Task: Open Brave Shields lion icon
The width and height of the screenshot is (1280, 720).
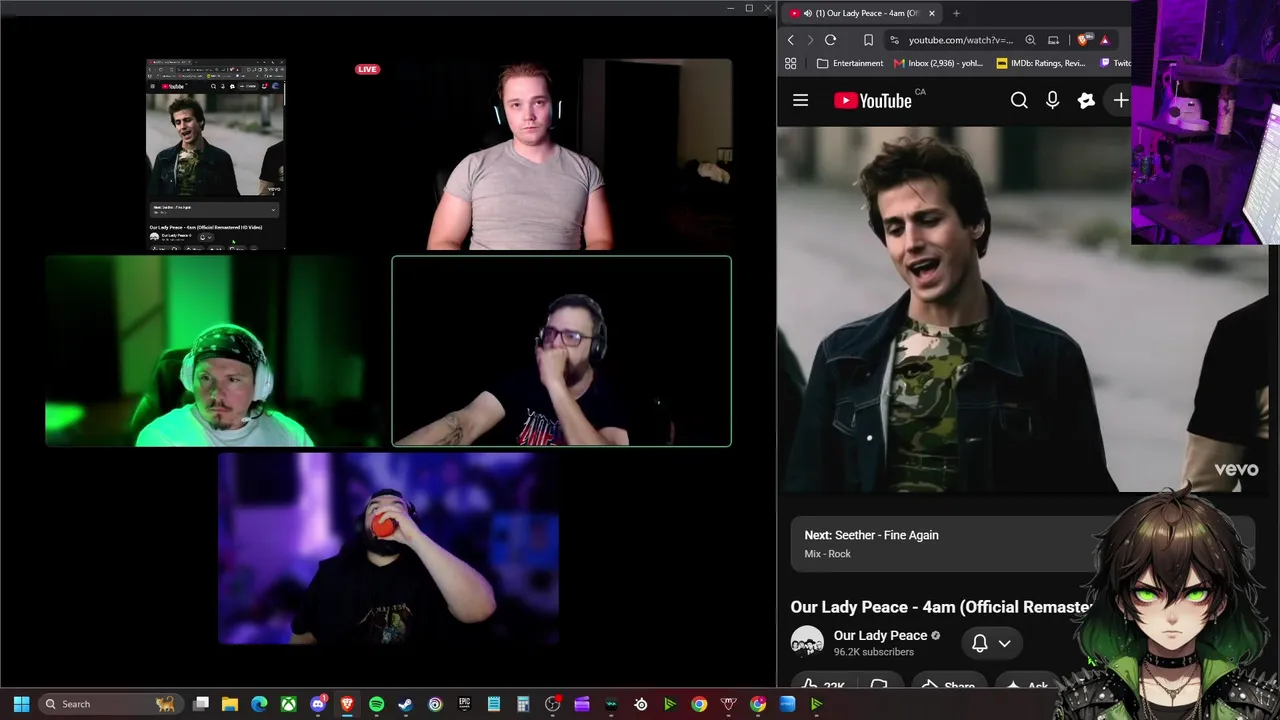Action: click(x=1084, y=40)
